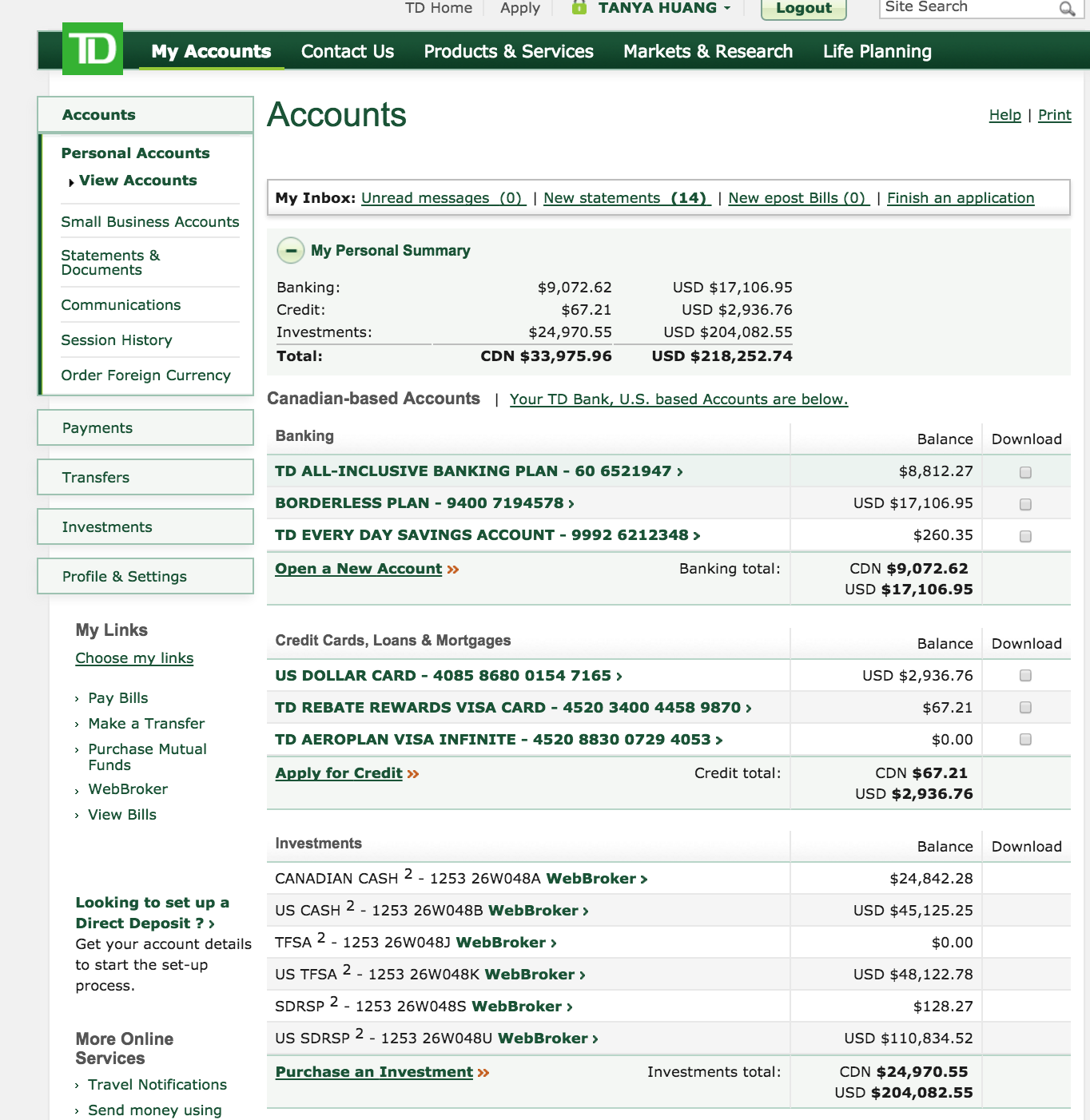Screen dimensions: 1090x1120
Task: Open the Help link
Action: coord(1004,115)
